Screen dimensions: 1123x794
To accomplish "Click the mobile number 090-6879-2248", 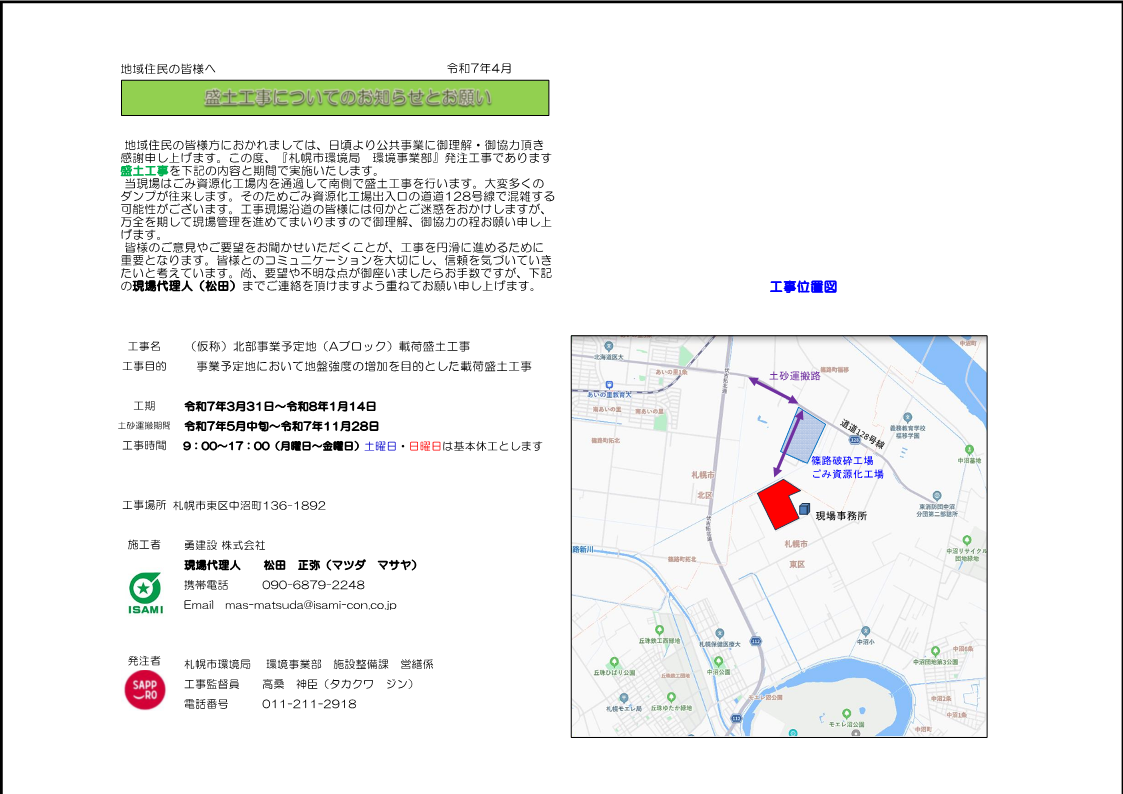I will pyautogui.click(x=313, y=585).
